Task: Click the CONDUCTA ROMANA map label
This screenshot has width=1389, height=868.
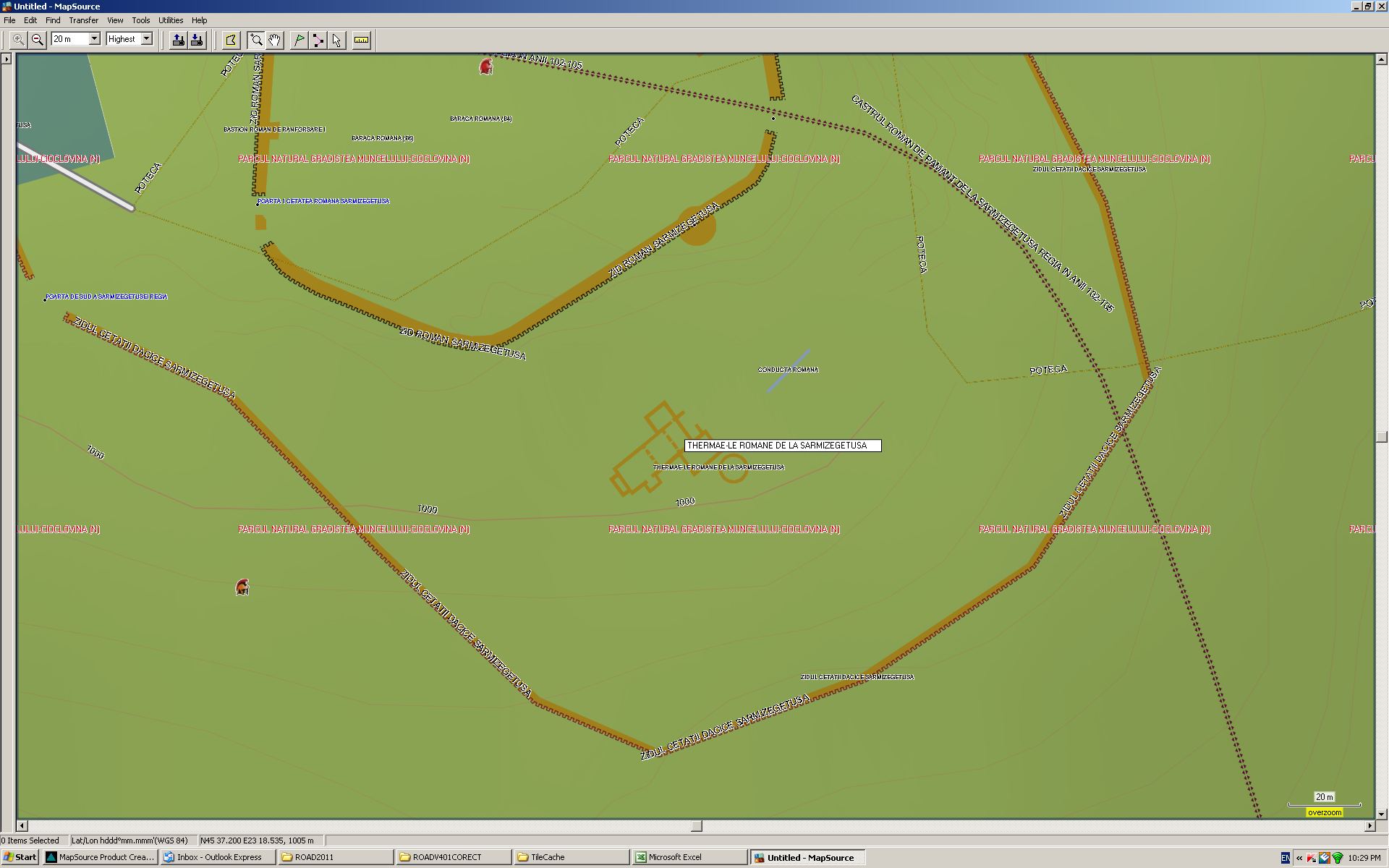Action: tap(788, 370)
